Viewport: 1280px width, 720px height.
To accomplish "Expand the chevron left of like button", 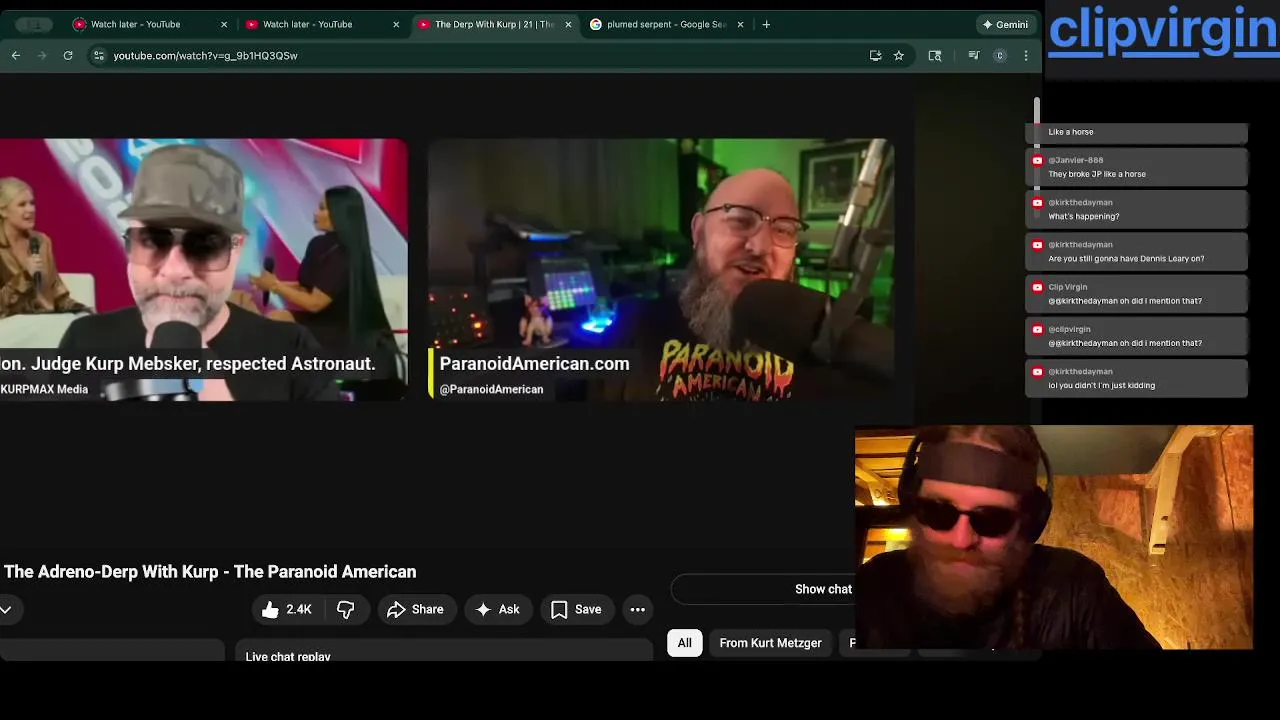I will 6,609.
